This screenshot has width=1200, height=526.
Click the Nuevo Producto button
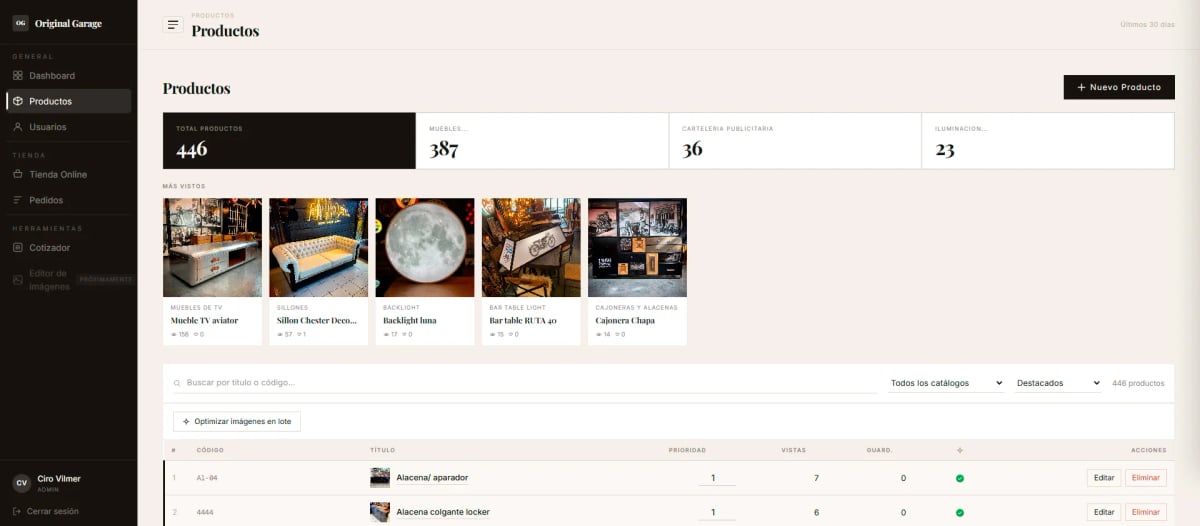[1119, 87]
